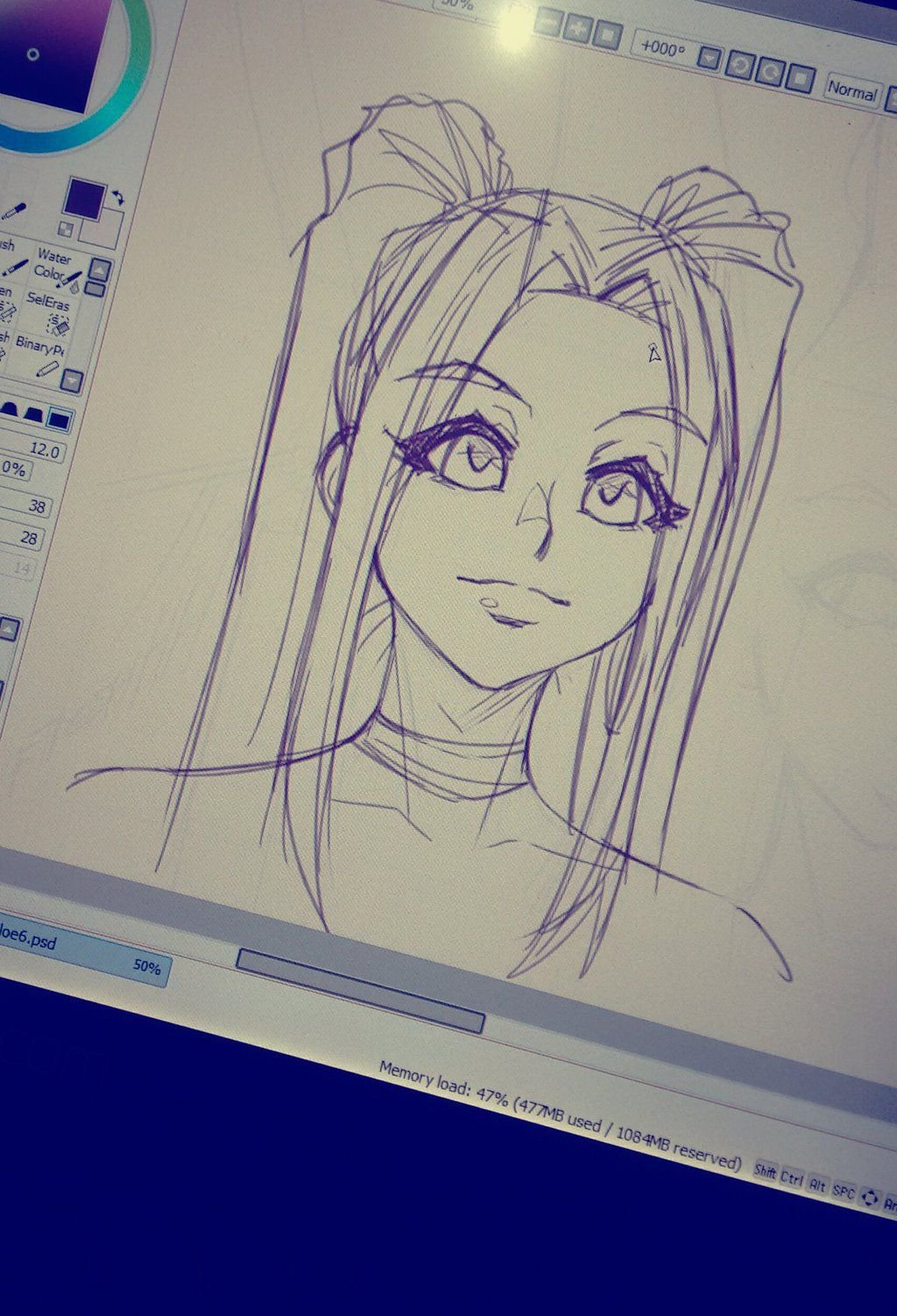The width and height of the screenshot is (897, 1316).
Task: Select the BinaryPen tool
Action: (38, 356)
